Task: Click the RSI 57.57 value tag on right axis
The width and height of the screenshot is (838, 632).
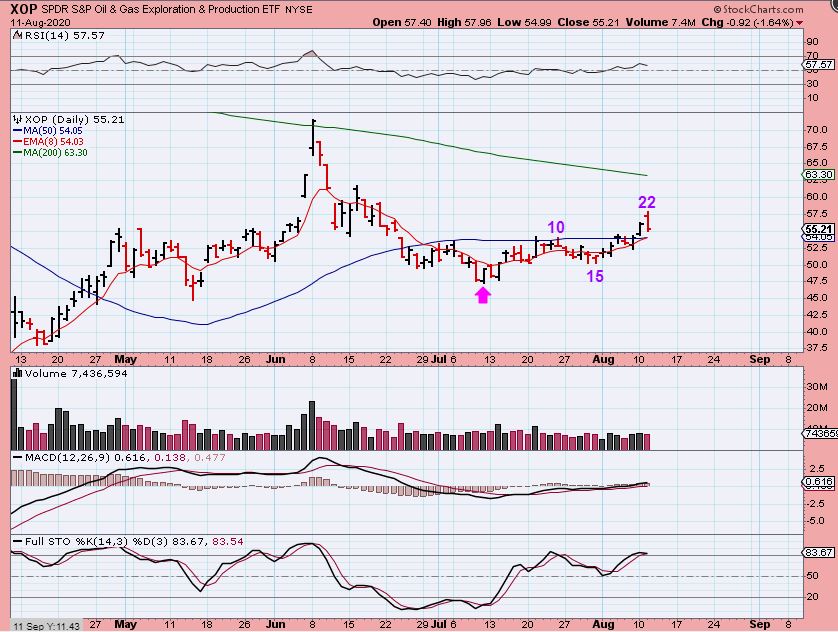Action: [x=818, y=64]
